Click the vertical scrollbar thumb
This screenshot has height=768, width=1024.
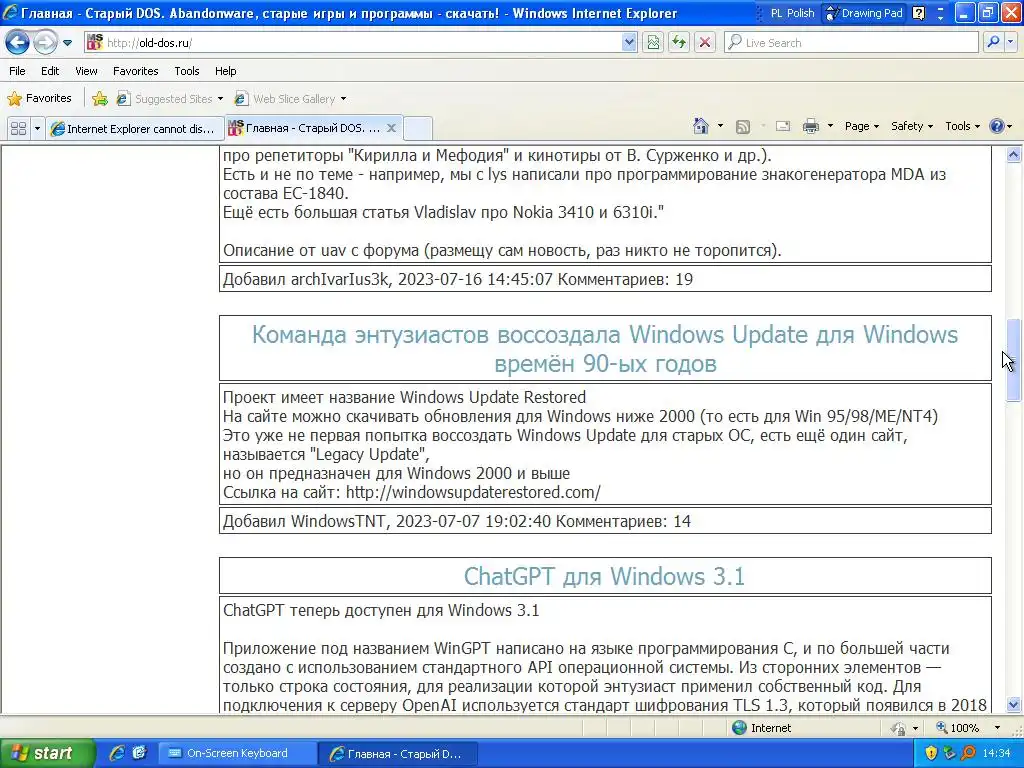(x=1014, y=360)
